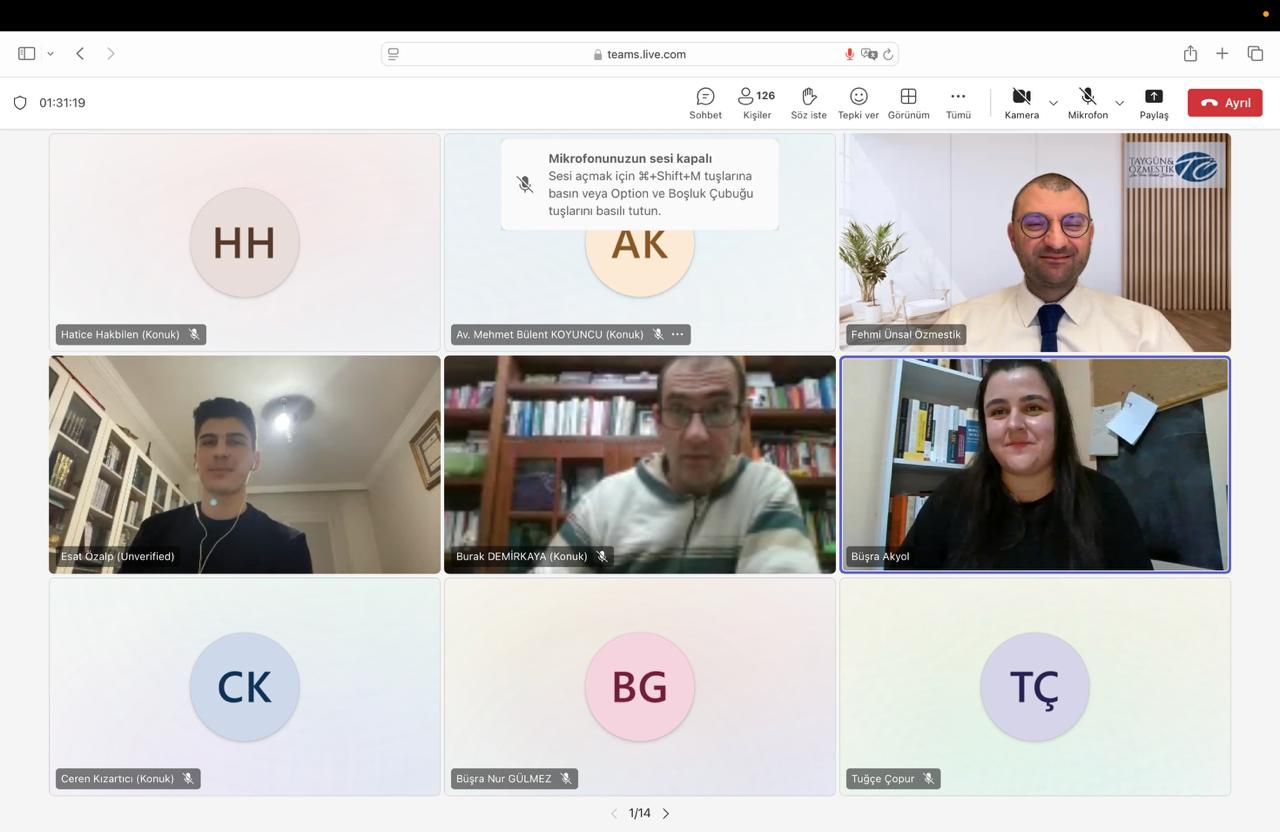
Task: Show the Kişiler participants list
Action: click(x=756, y=103)
